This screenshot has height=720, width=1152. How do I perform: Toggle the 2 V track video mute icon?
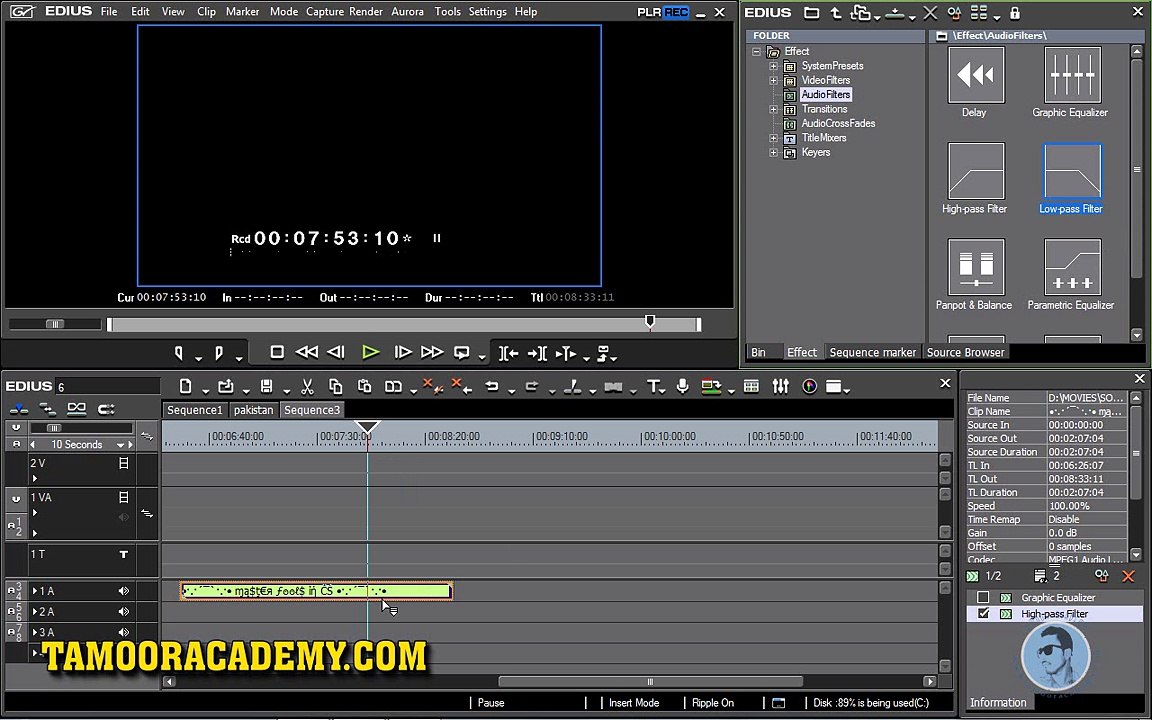click(123, 463)
